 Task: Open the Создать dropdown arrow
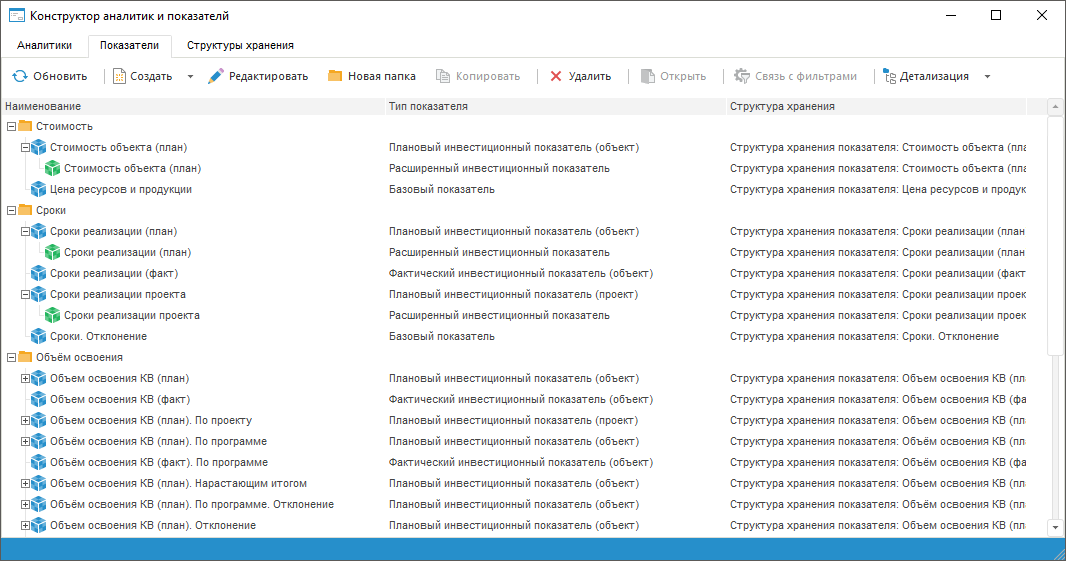pyautogui.click(x=190, y=76)
